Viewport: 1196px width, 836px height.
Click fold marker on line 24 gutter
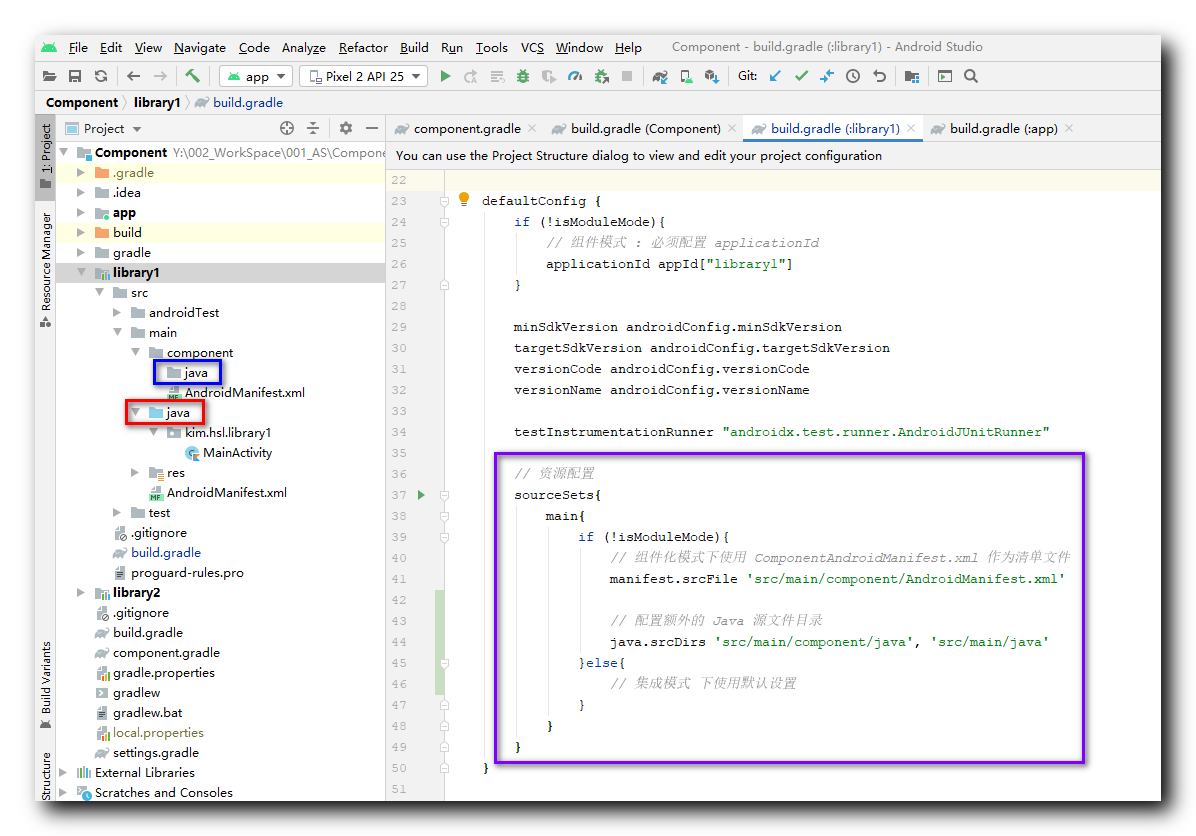pyautogui.click(x=444, y=222)
